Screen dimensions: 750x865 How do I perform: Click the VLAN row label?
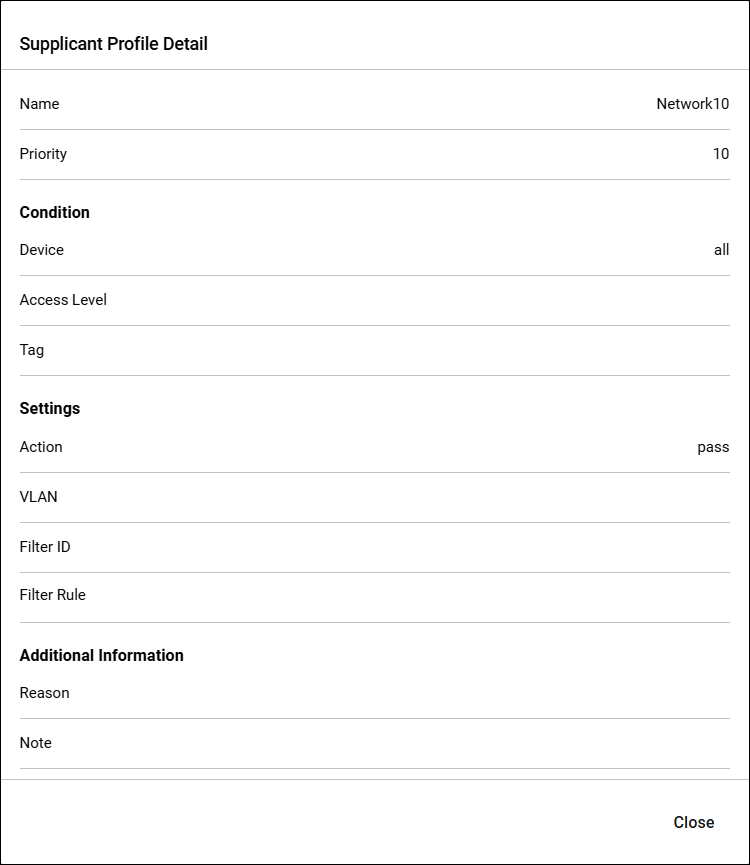point(39,497)
